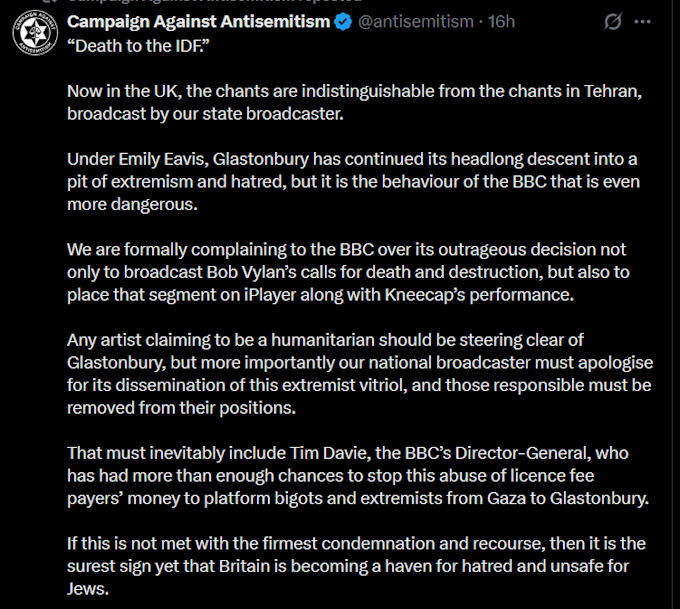Open the three-dot more options menu
The image size is (680, 609).
coord(642,22)
